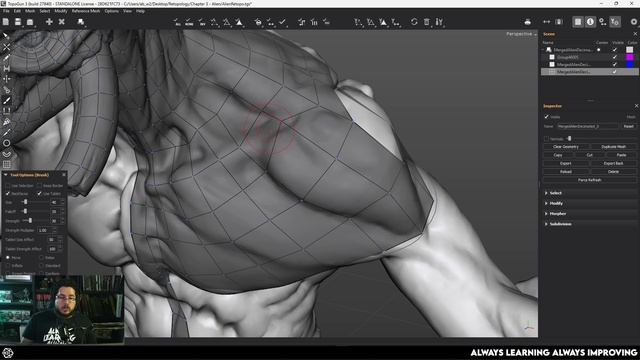Open the Mesh menu
This screenshot has height=360, width=640.
coord(30,11)
